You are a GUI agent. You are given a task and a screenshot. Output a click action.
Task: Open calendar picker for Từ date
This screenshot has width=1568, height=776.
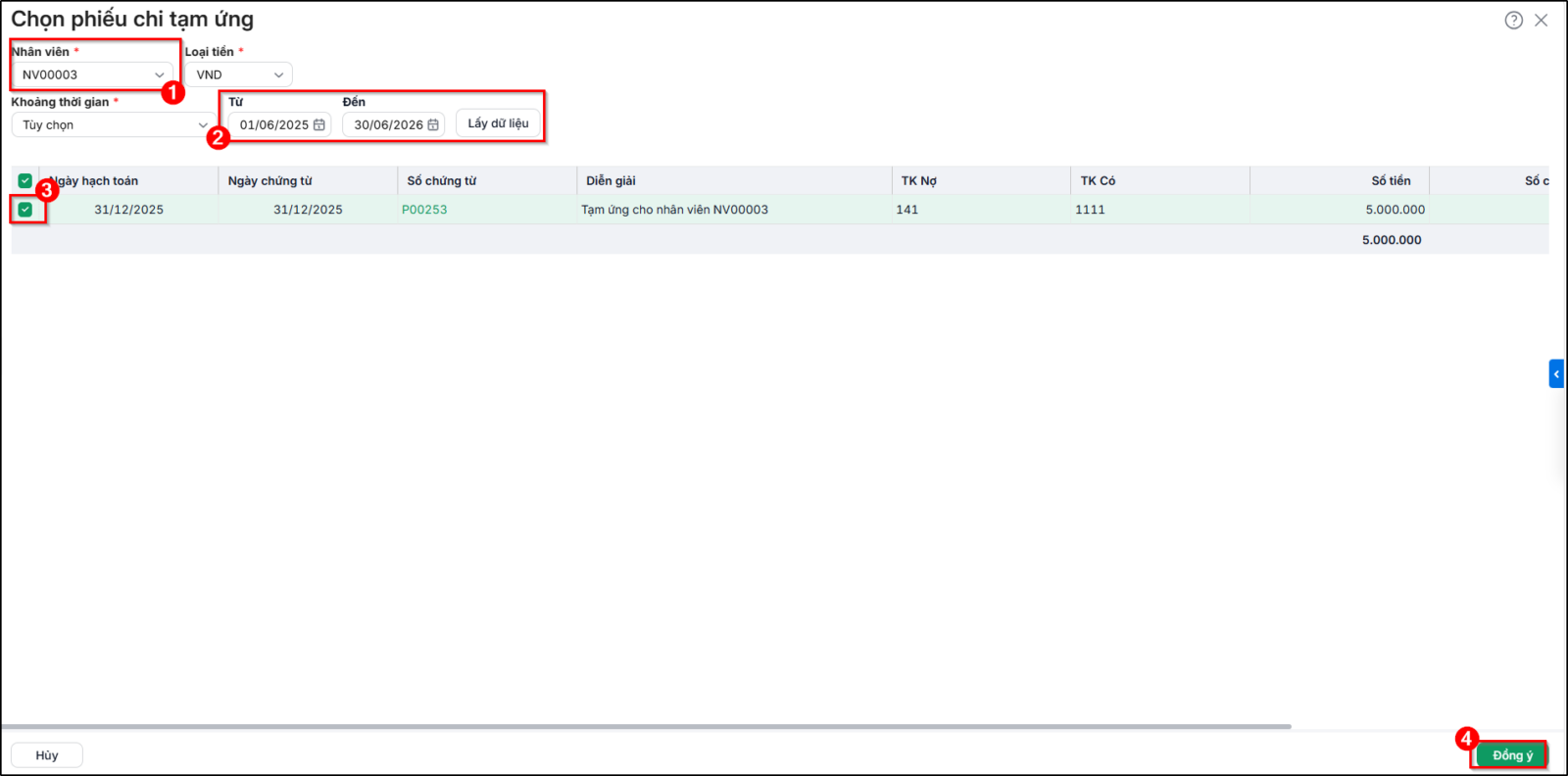[319, 125]
